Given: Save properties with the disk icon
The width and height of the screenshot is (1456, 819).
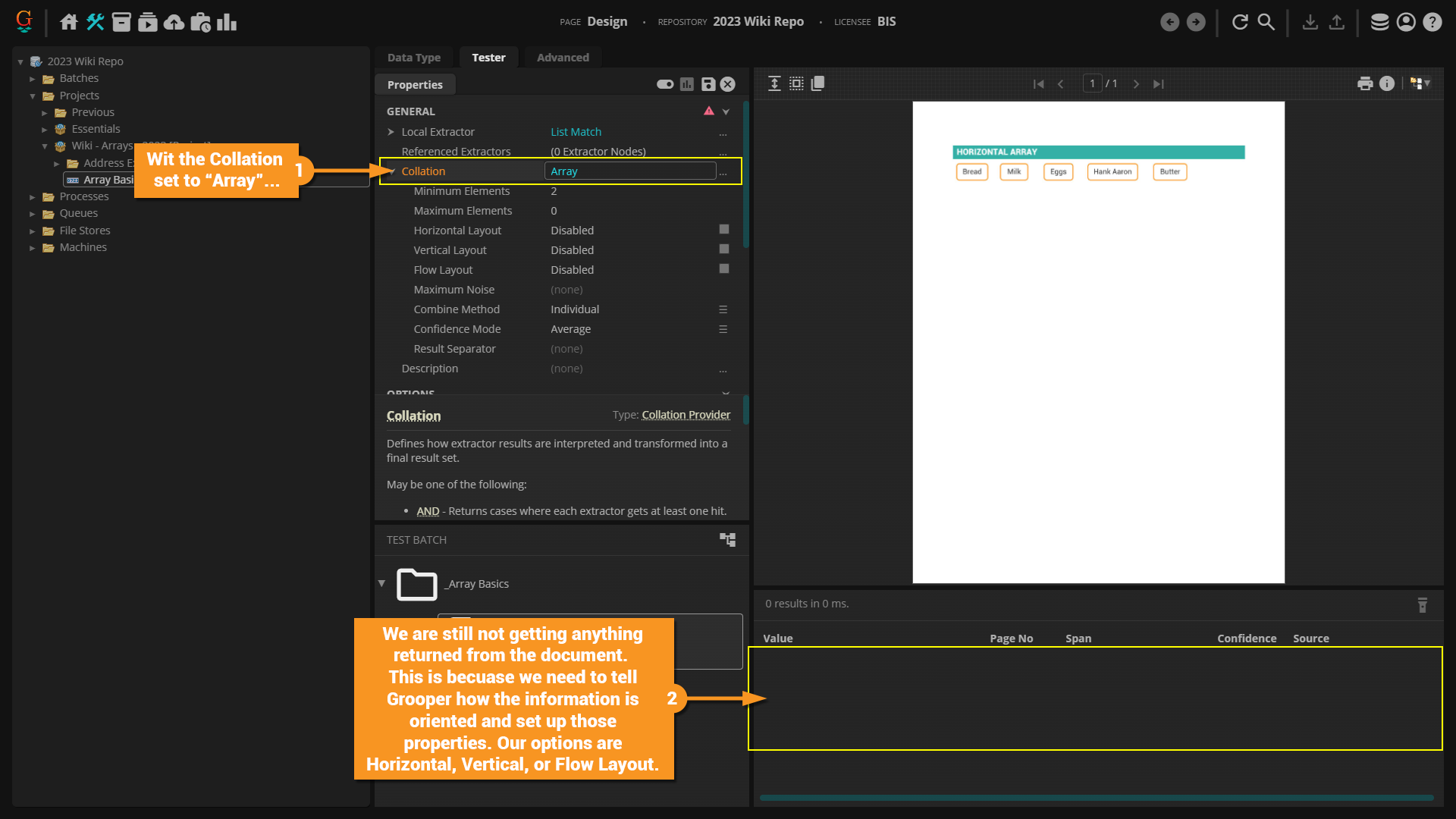Looking at the screenshot, I should 708,84.
